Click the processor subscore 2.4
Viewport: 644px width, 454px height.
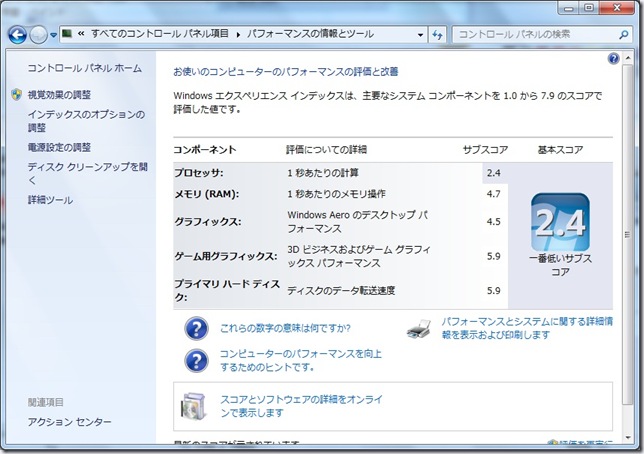pyautogui.click(x=494, y=173)
